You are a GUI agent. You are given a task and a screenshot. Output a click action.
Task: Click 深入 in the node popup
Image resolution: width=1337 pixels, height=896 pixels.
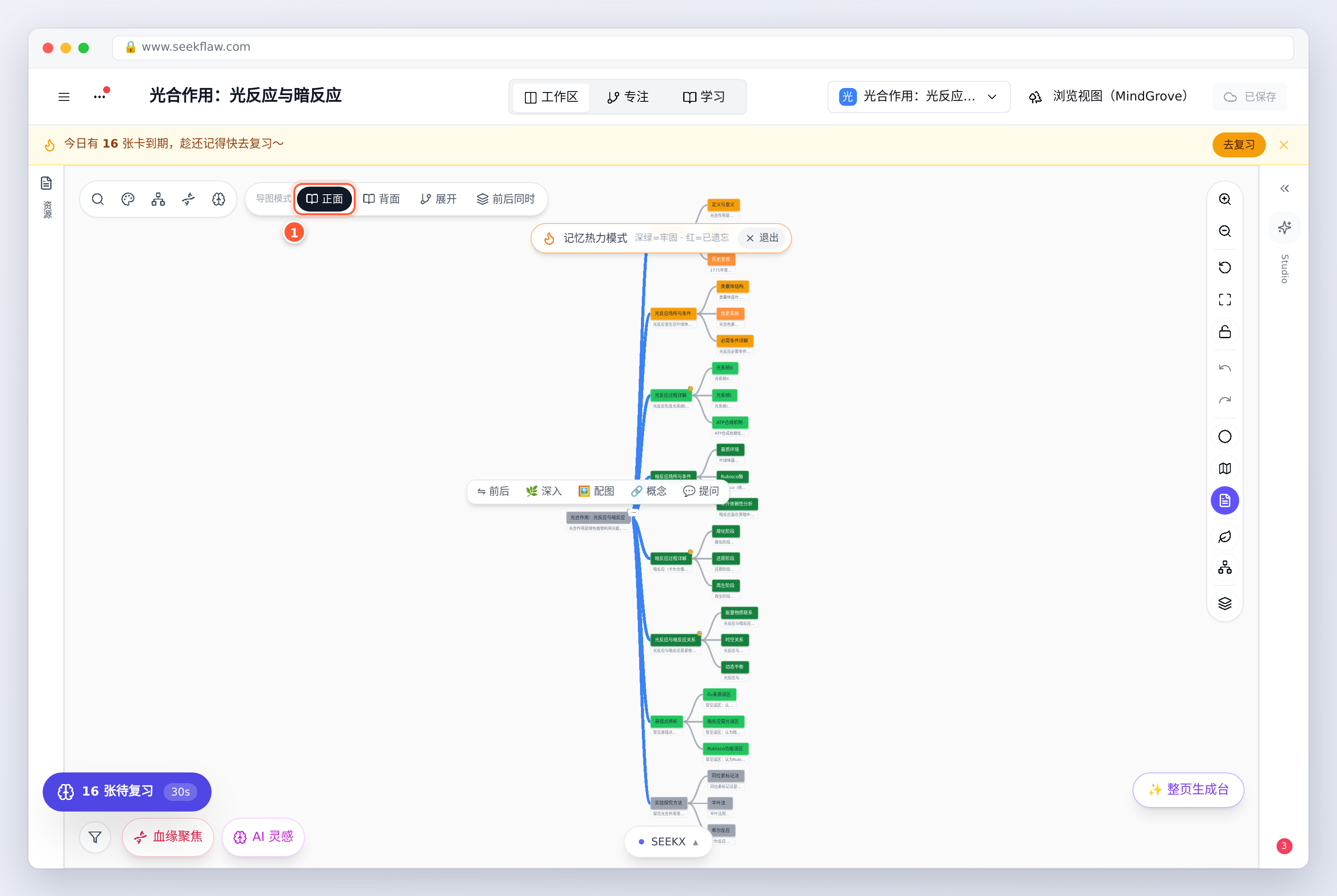point(544,492)
